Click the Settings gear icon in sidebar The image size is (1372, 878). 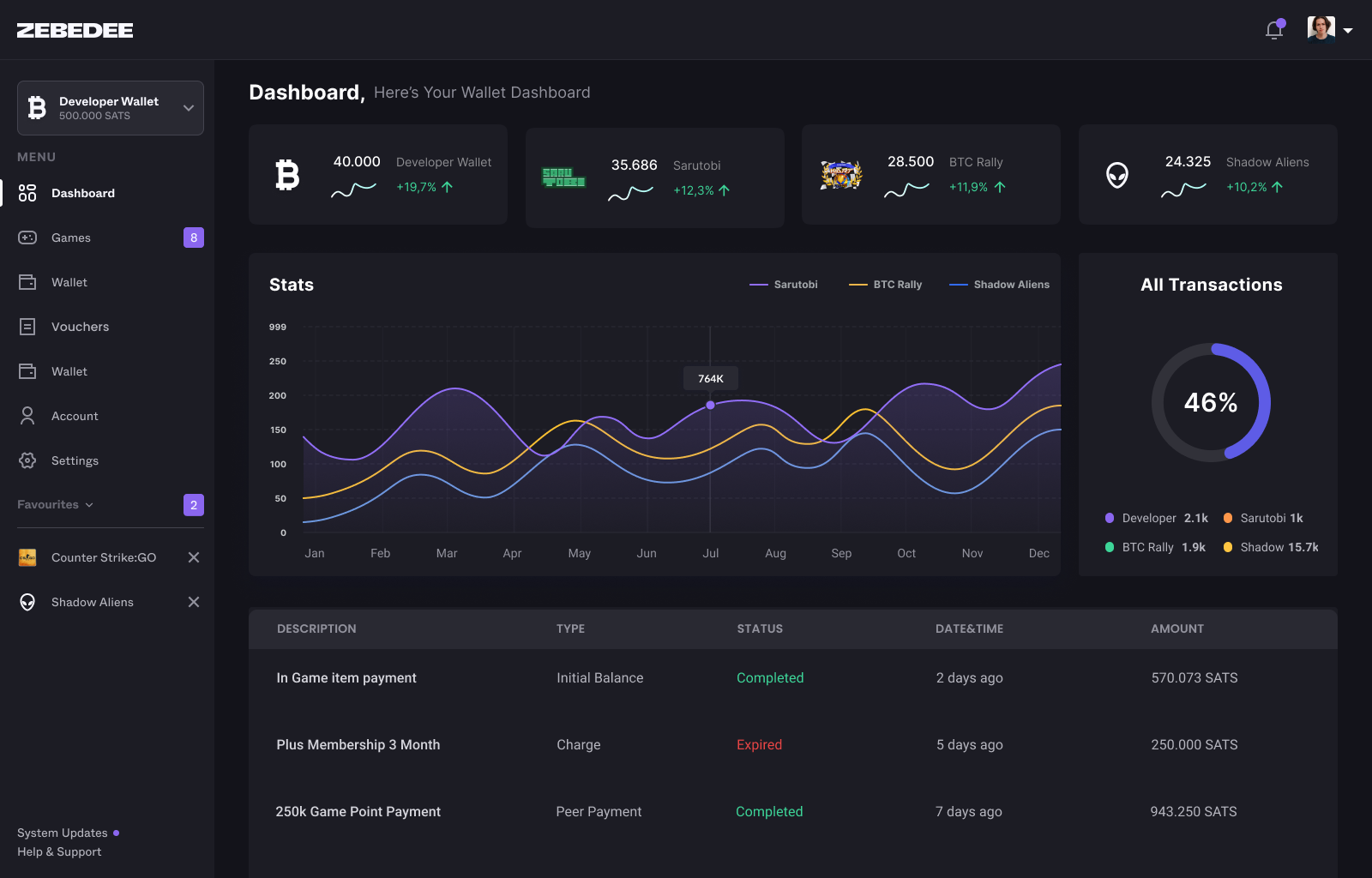[x=27, y=460]
